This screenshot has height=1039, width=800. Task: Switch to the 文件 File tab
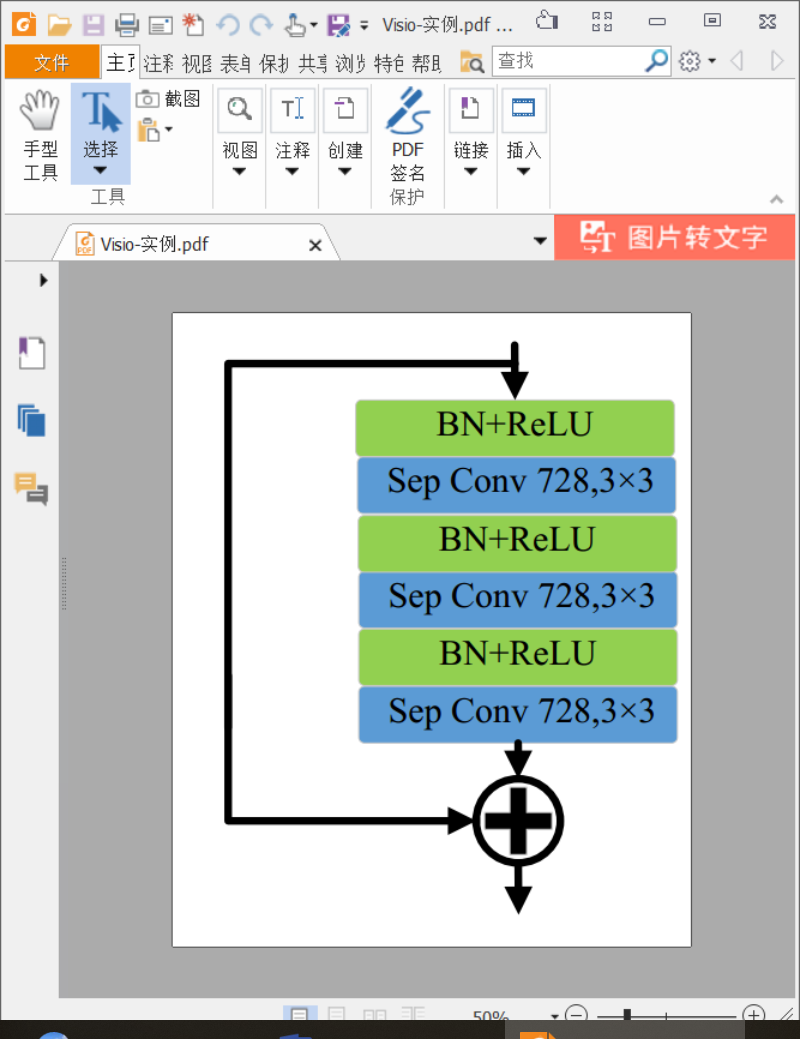pyautogui.click(x=51, y=61)
